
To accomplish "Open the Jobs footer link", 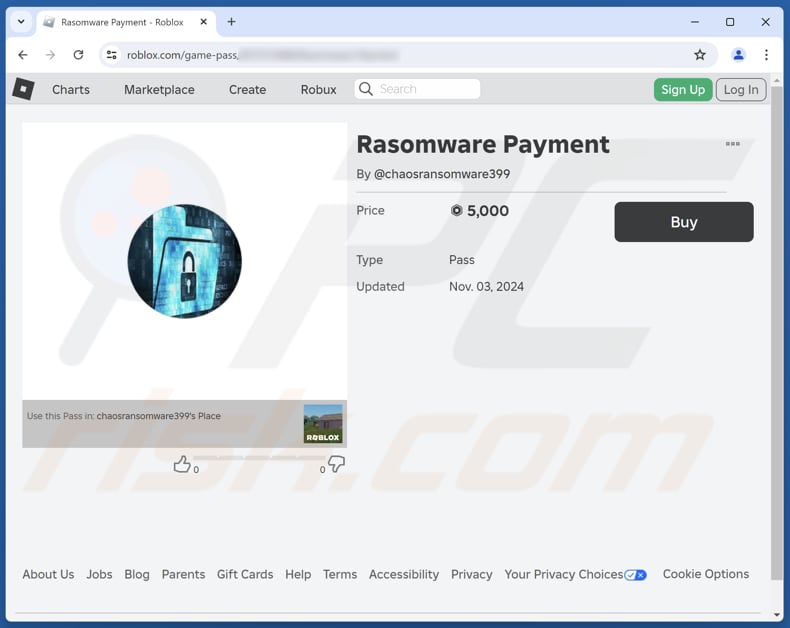I will [x=99, y=574].
